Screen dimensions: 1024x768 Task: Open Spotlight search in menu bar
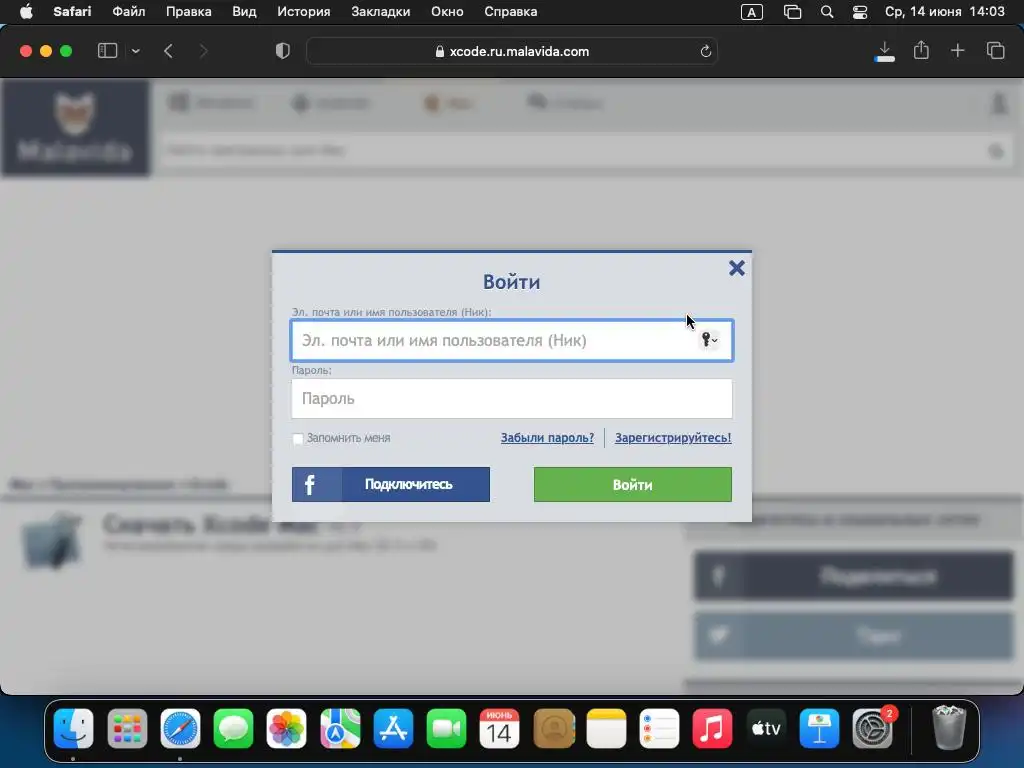[x=827, y=12]
